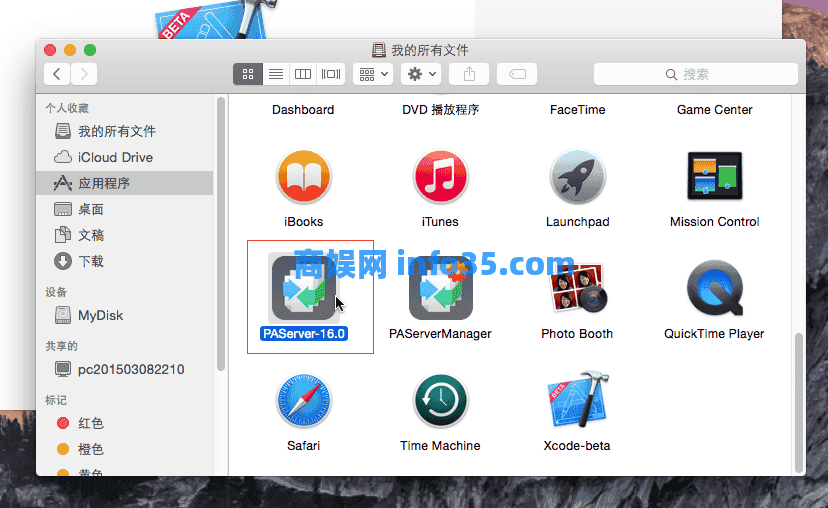Open the arrange items dropdown

373,74
